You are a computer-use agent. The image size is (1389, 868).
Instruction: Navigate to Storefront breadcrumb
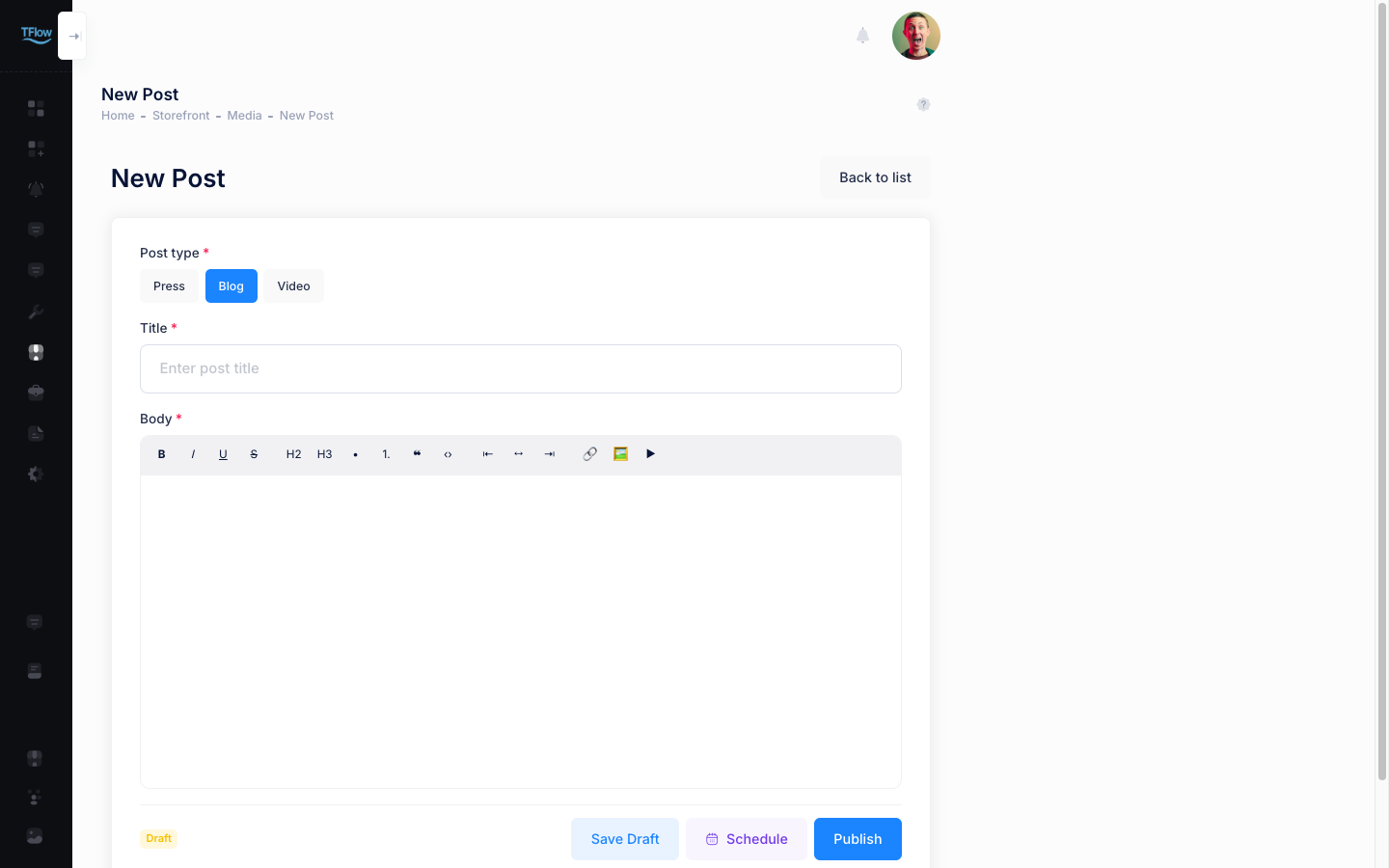coord(181,116)
